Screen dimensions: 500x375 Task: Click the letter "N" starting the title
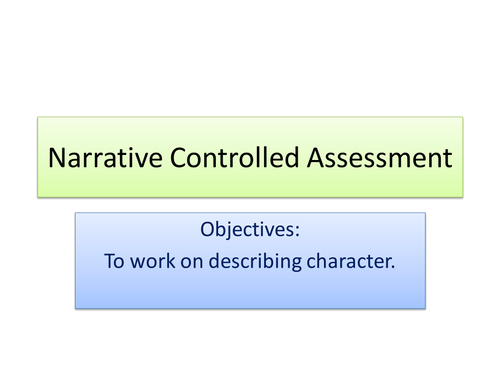click(57, 158)
